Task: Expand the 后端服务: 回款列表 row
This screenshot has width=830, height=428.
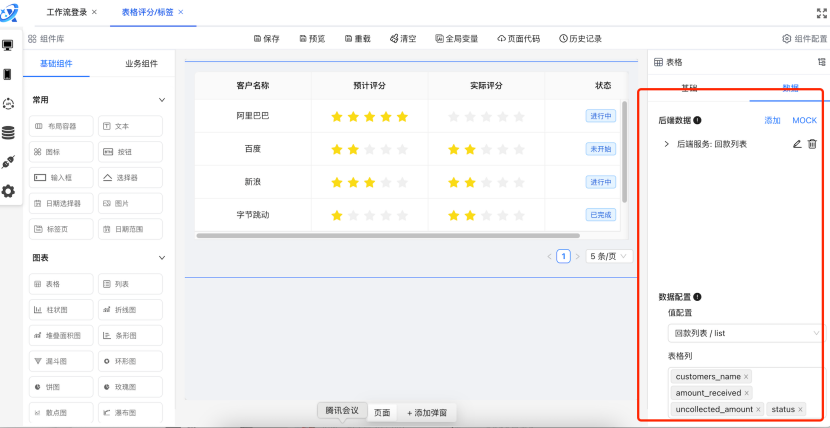Action: coord(666,144)
